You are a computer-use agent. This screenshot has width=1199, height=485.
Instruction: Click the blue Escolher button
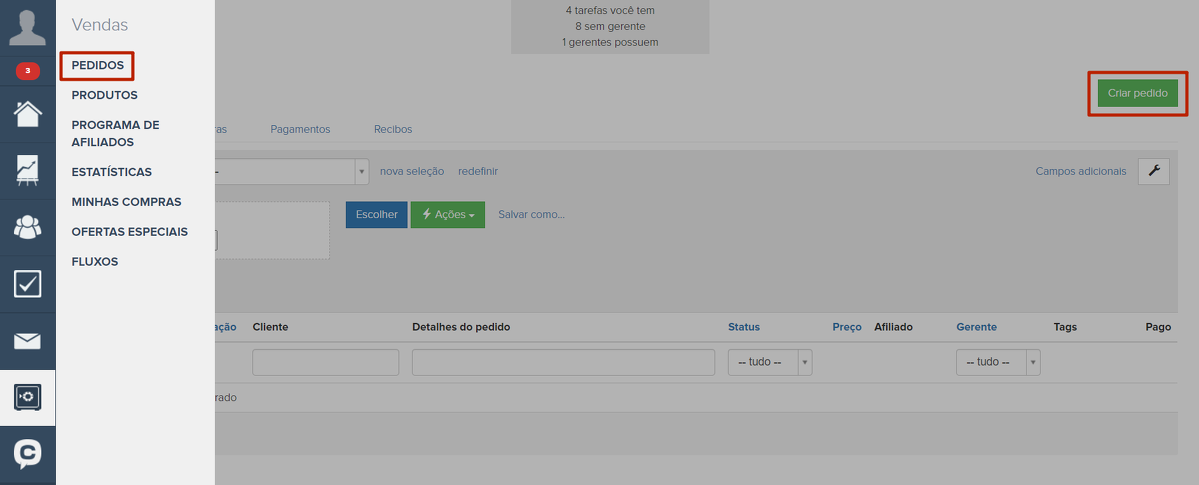click(x=376, y=215)
